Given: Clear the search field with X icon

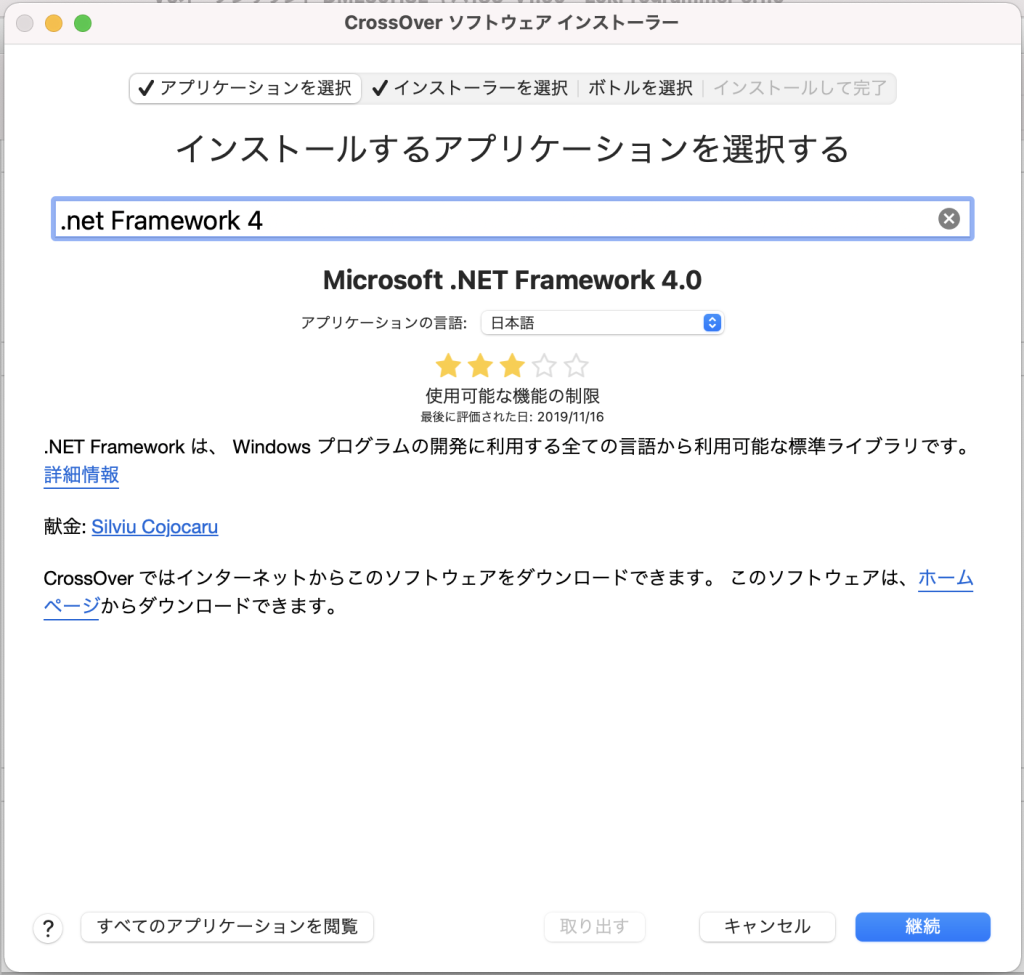Looking at the screenshot, I should (x=948, y=219).
